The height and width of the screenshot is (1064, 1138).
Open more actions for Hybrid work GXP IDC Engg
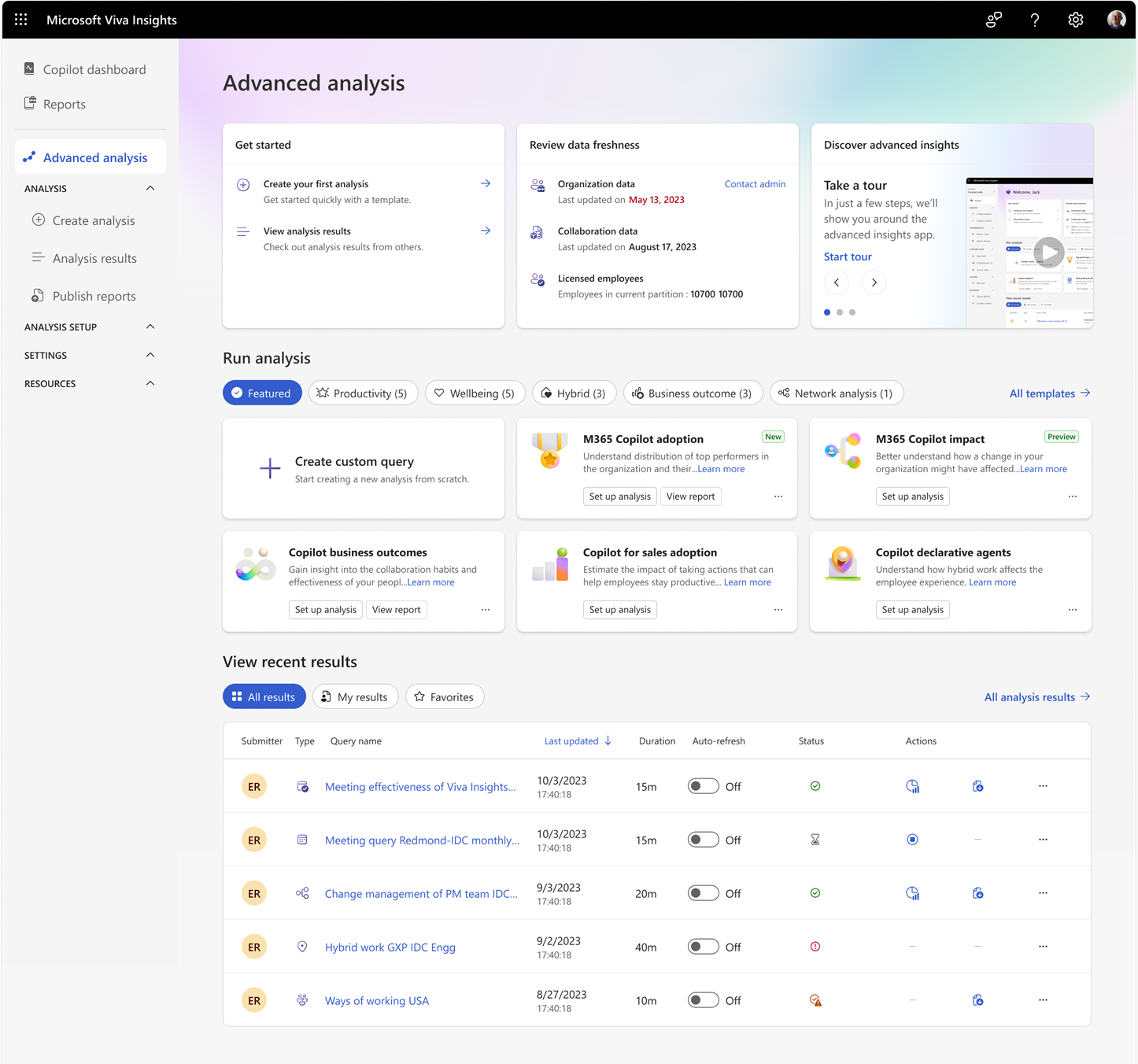1043,947
